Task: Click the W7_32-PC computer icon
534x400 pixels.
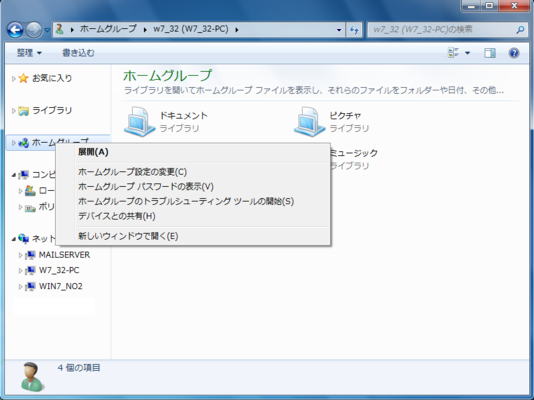Action: tap(30, 270)
